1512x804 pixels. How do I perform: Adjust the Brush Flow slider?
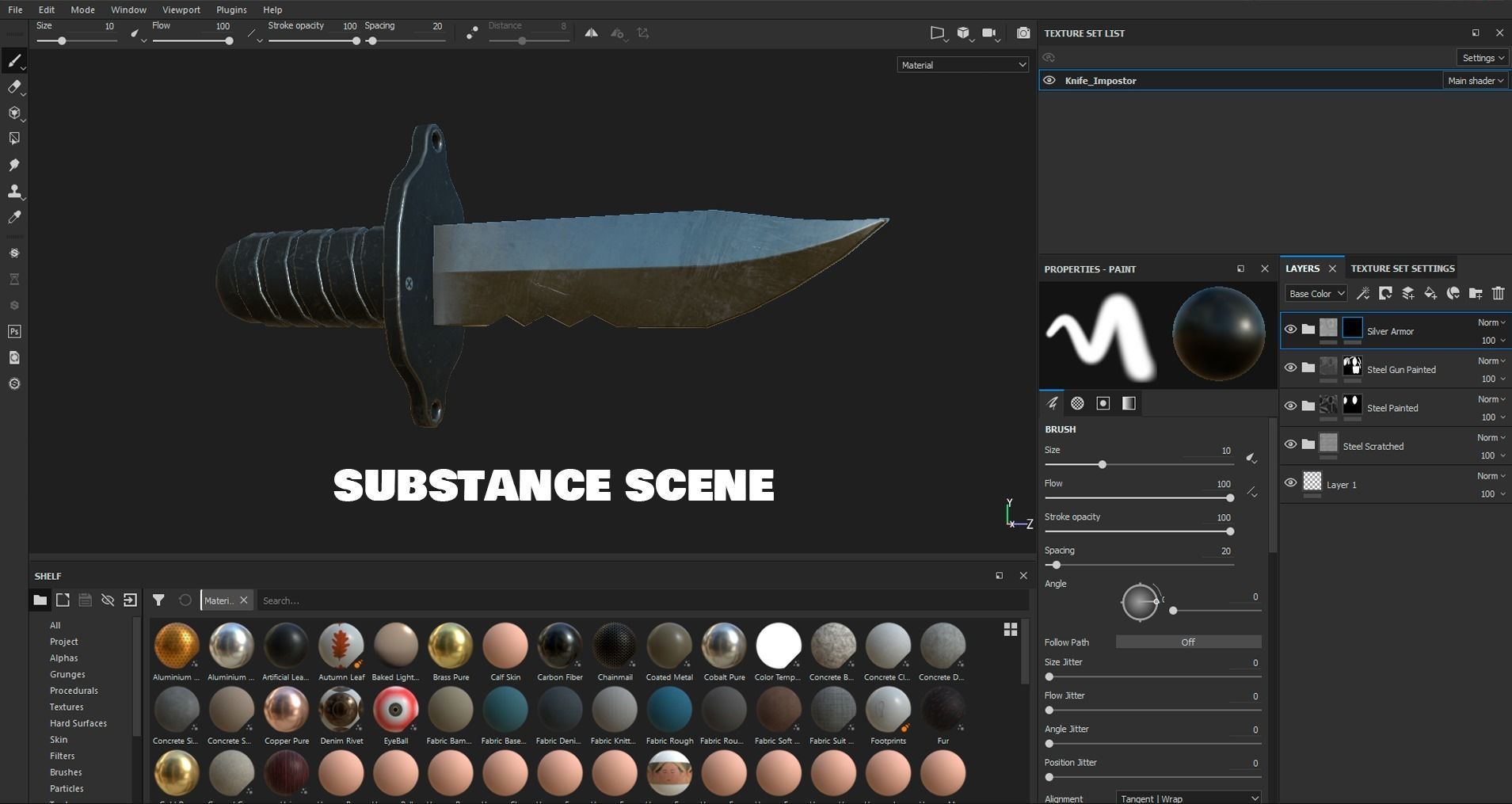click(x=1139, y=498)
